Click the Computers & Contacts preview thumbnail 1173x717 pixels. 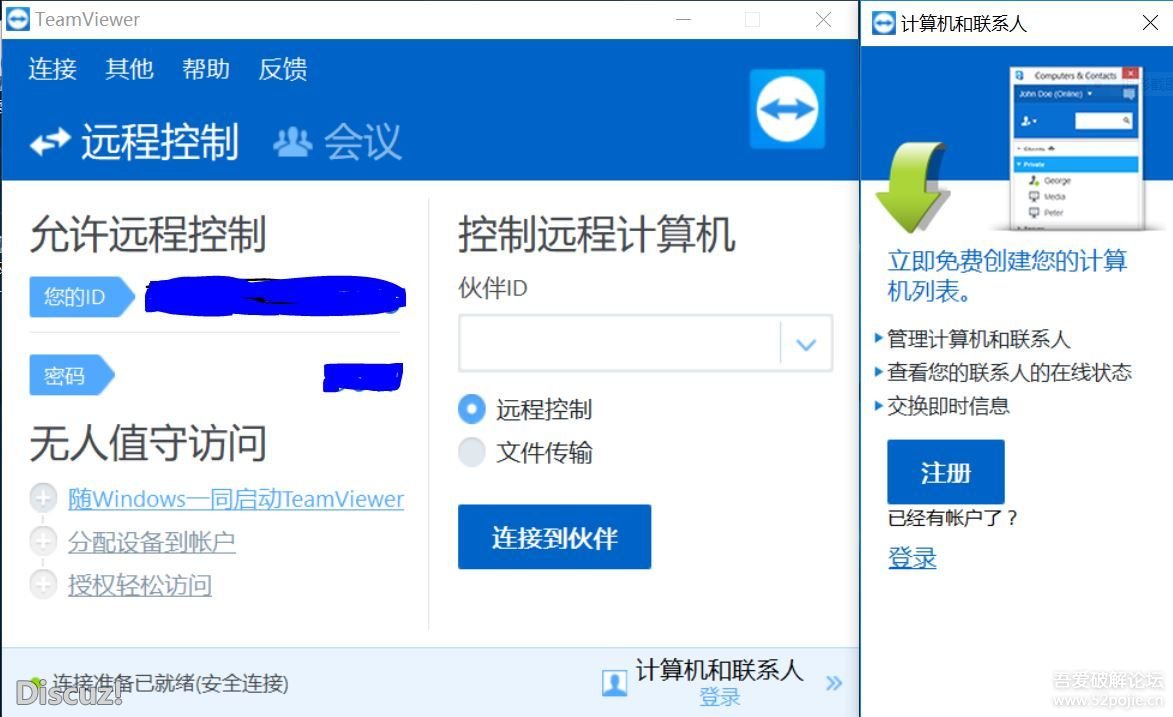click(1075, 147)
